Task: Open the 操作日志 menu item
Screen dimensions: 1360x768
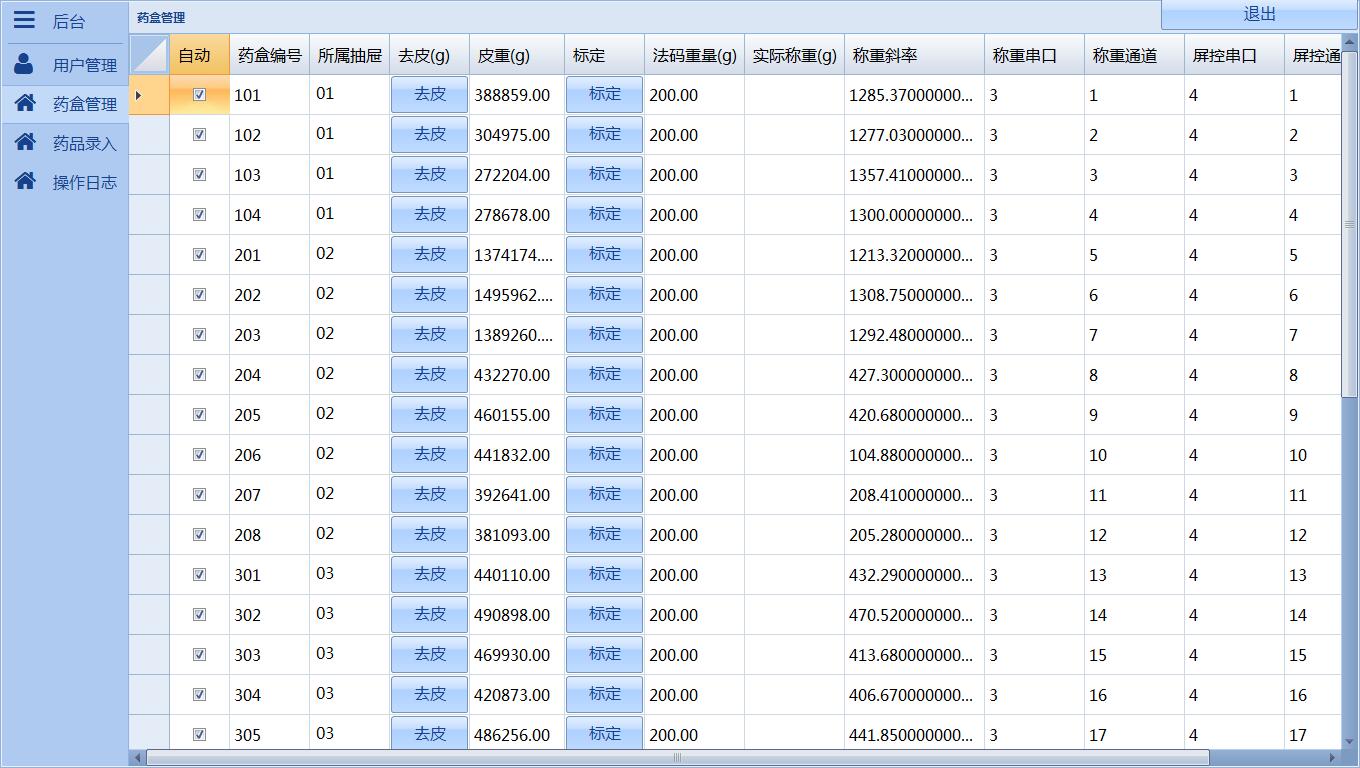Action: tap(84, 182)
